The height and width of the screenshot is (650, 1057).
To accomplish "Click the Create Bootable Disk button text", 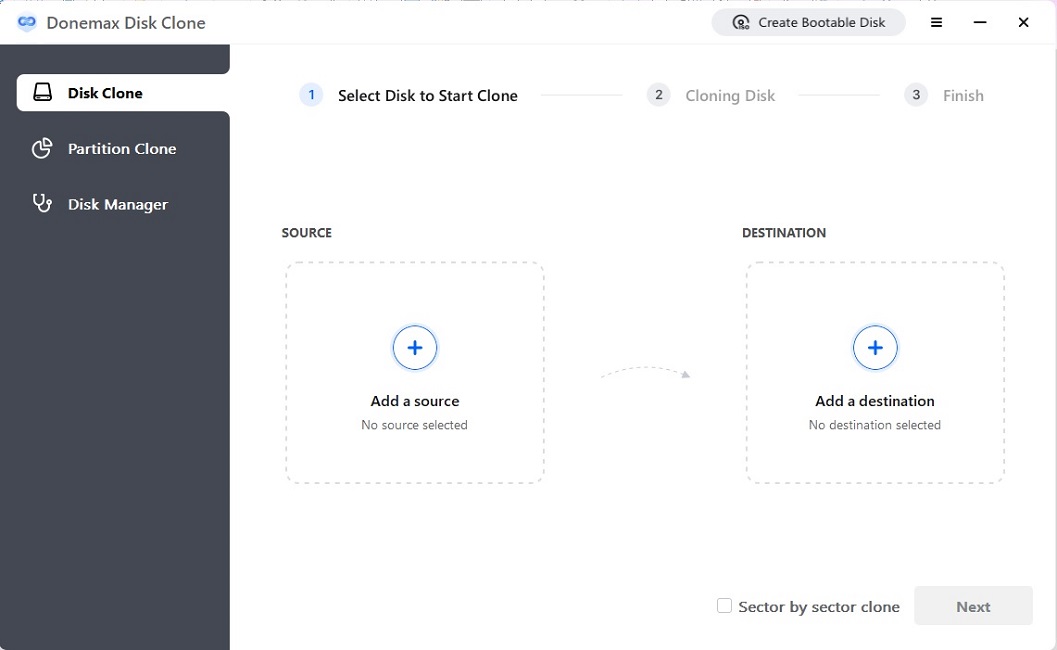I will tap(821, 22).
